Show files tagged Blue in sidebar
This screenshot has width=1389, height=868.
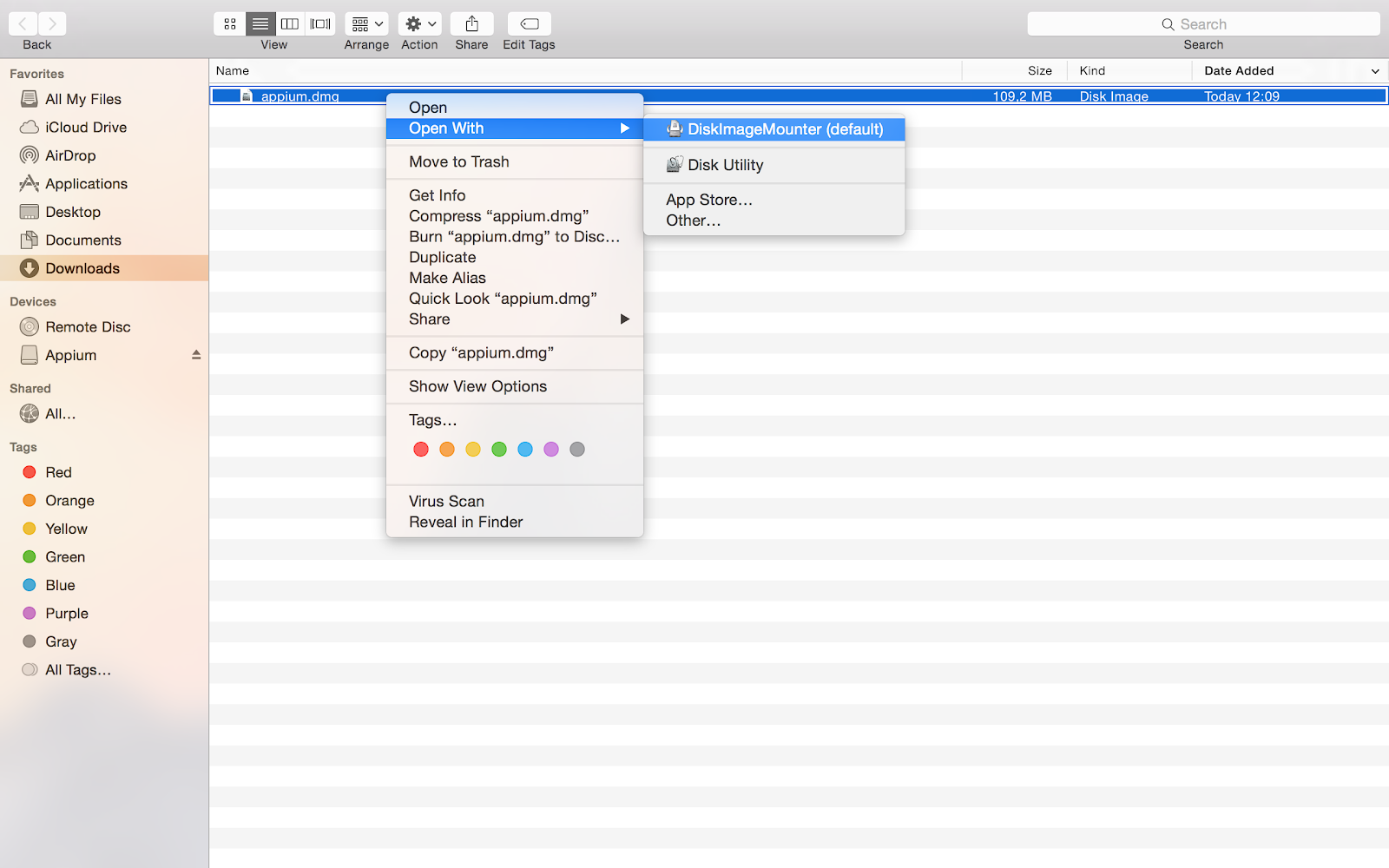pyautogui.click(x=104, y=585)
